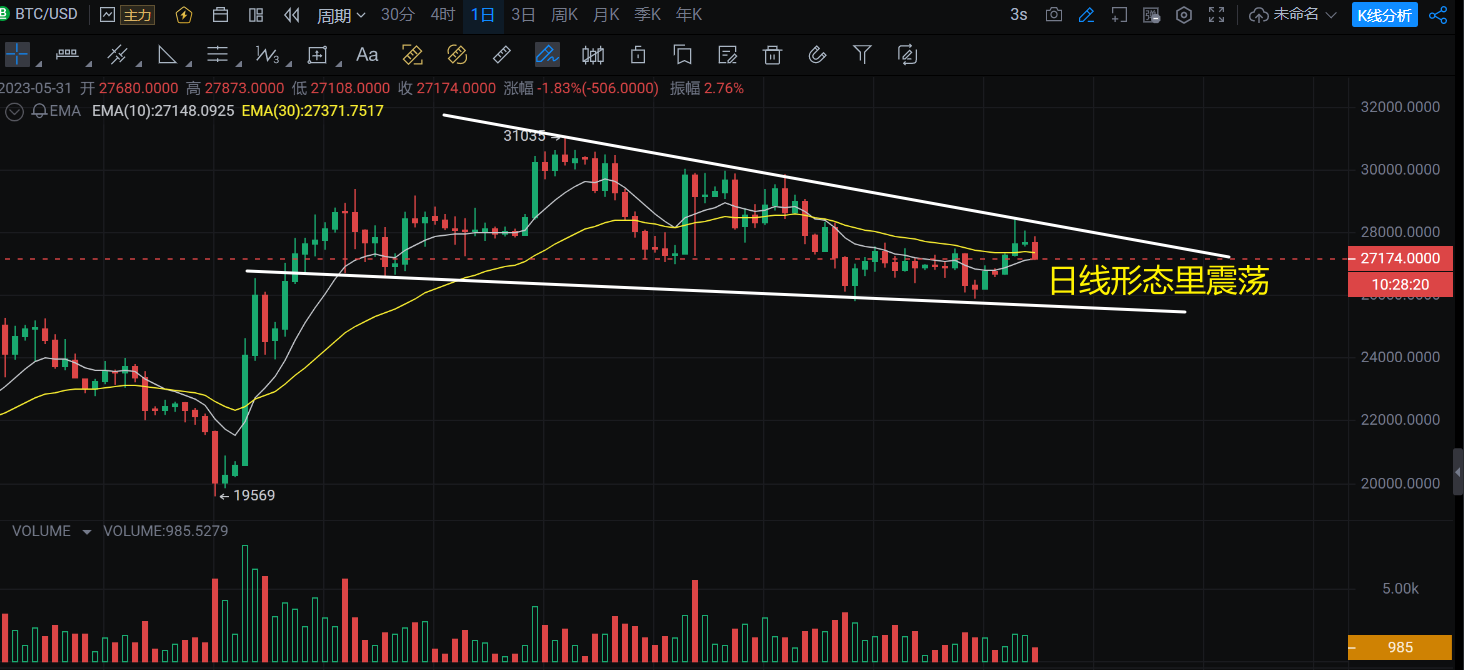The width and height of the screenshot is (1464, 670).
Task: Click the BTC/USD symbol name
Action: pyautogui.click(x=46, y=15)
